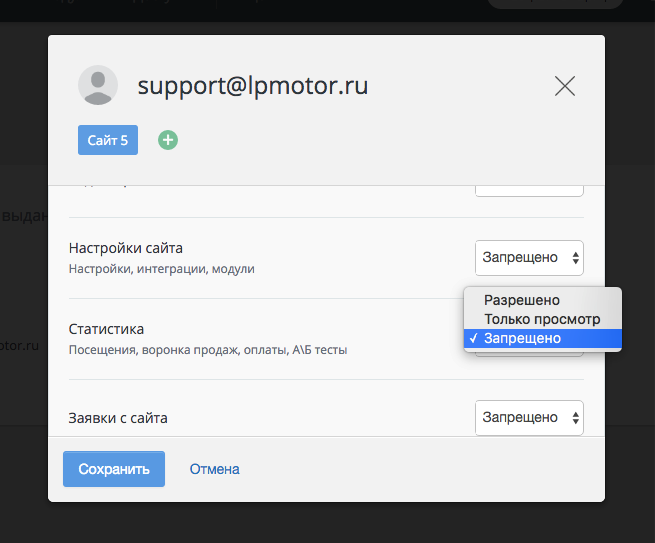This screenshot has height=543, width=655.
Task: Click the user avatar icon
Action: click(98, 85)
